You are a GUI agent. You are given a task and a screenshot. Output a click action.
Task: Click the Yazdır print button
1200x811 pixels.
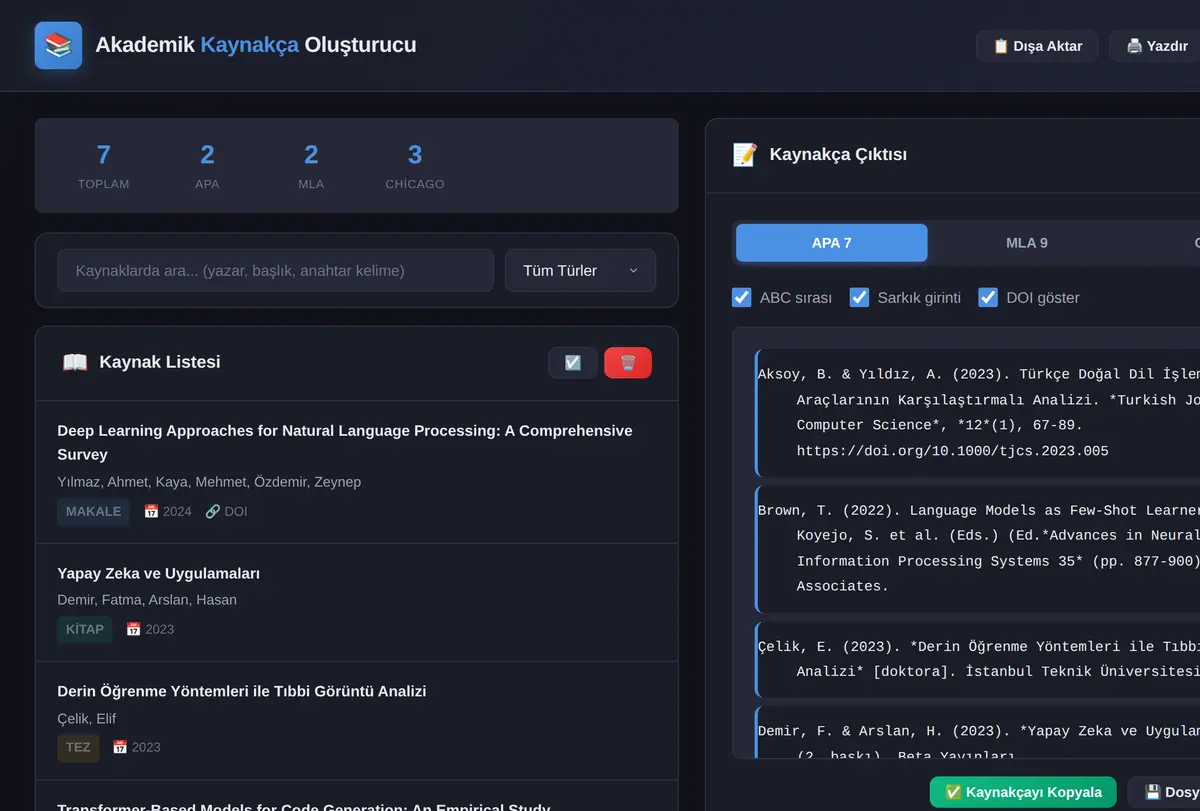(1156, 46)
